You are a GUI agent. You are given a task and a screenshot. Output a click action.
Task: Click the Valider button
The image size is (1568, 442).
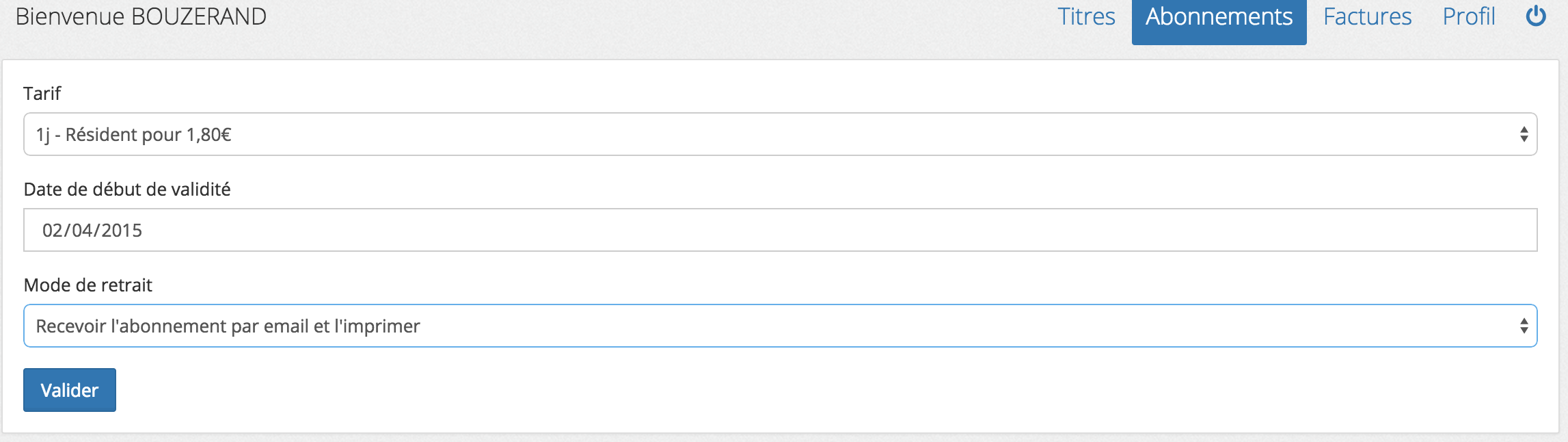[70, 390]
